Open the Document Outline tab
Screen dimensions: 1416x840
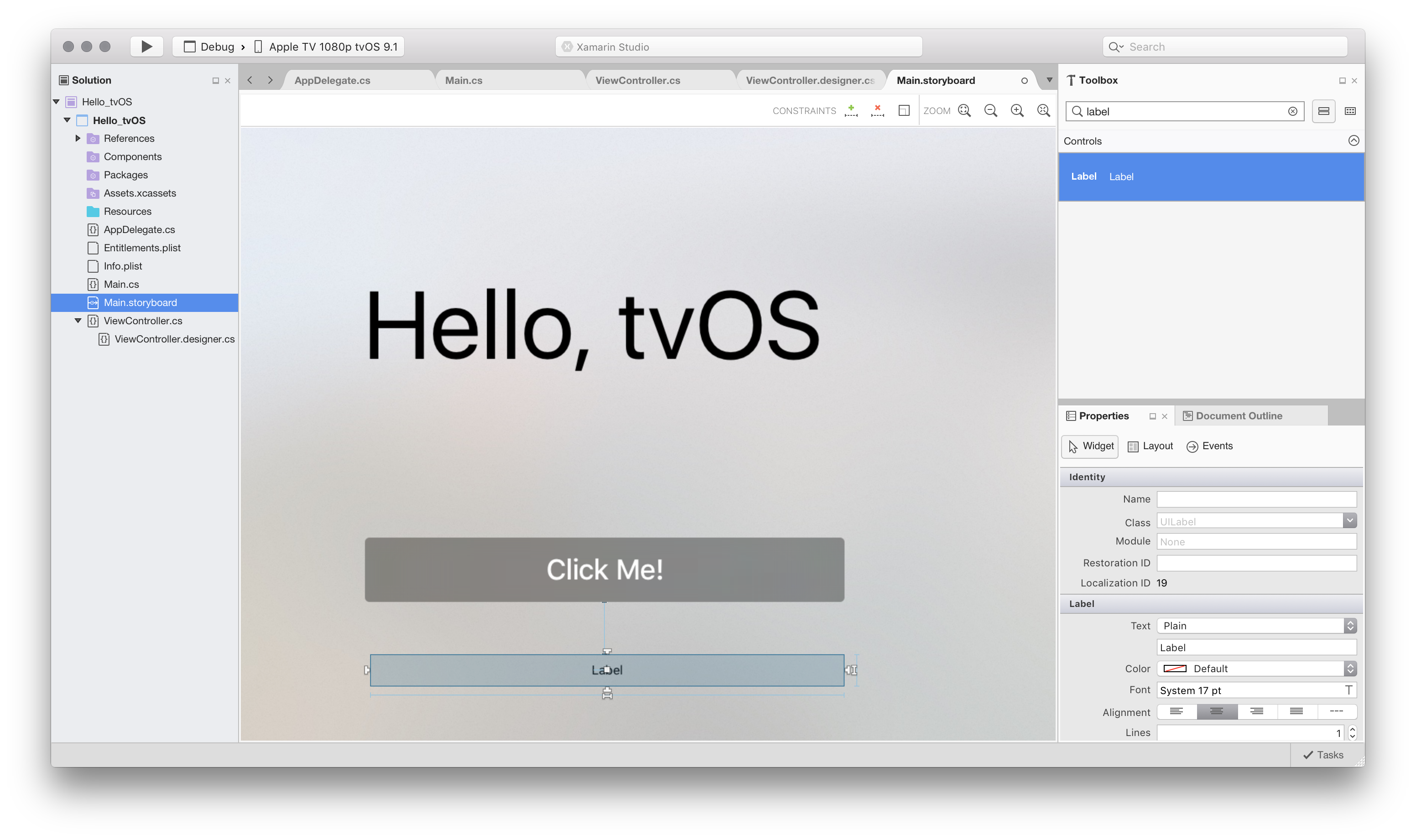click(1239, 415)
